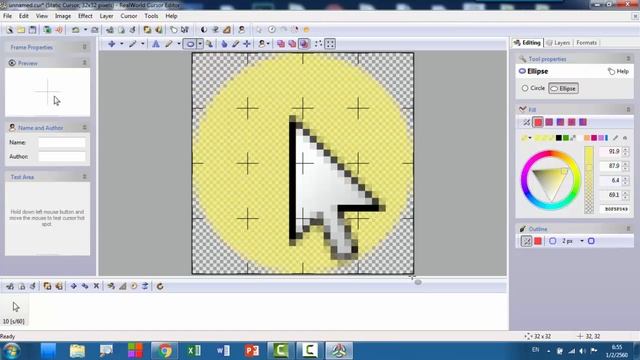Open the Tools menu
Image resolution: width=640 pixels, height=360 pixels.
(x=151, y=16)
